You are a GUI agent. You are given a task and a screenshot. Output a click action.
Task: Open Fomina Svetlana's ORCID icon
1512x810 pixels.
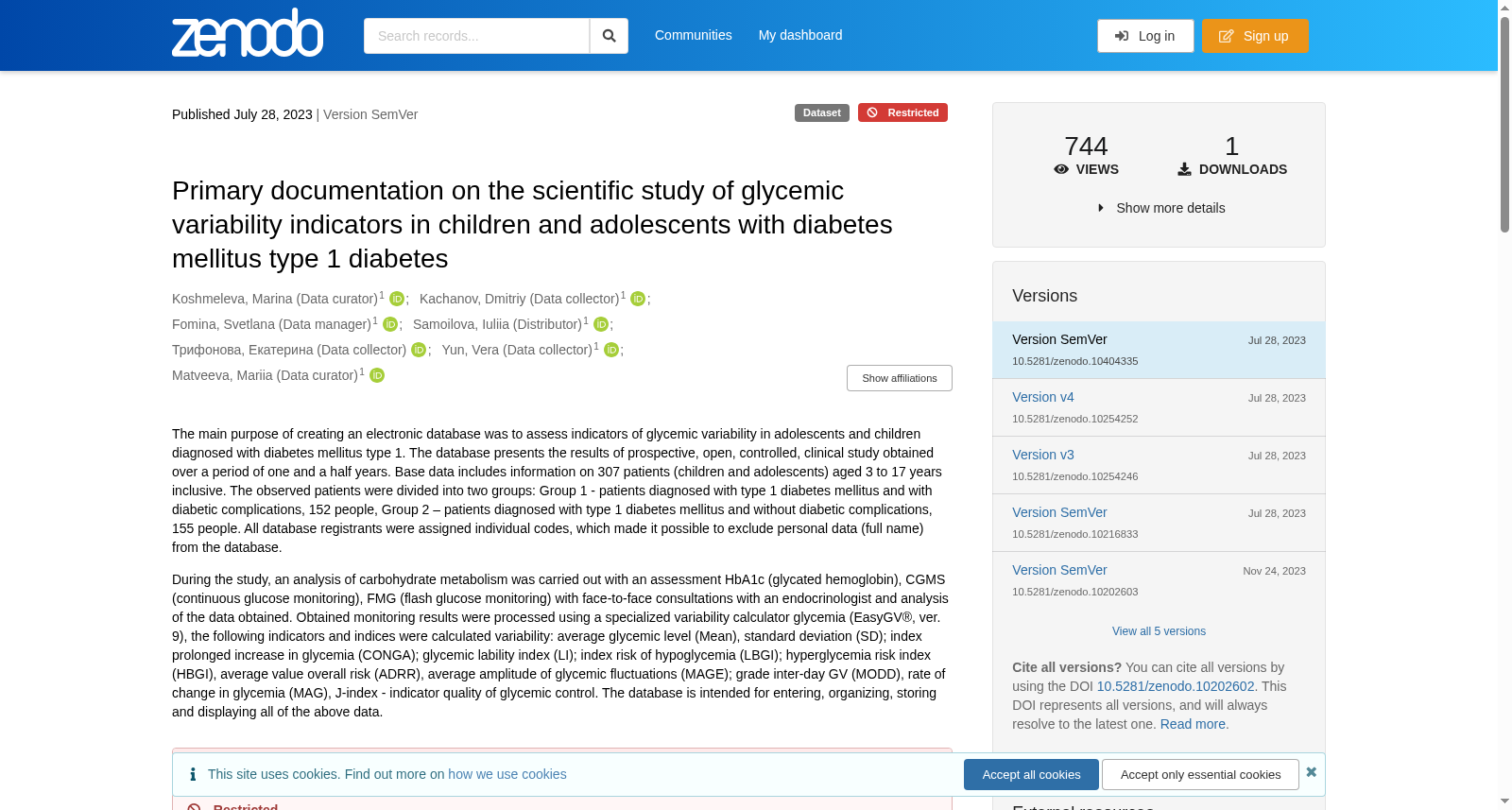click(x=390, y=324)
